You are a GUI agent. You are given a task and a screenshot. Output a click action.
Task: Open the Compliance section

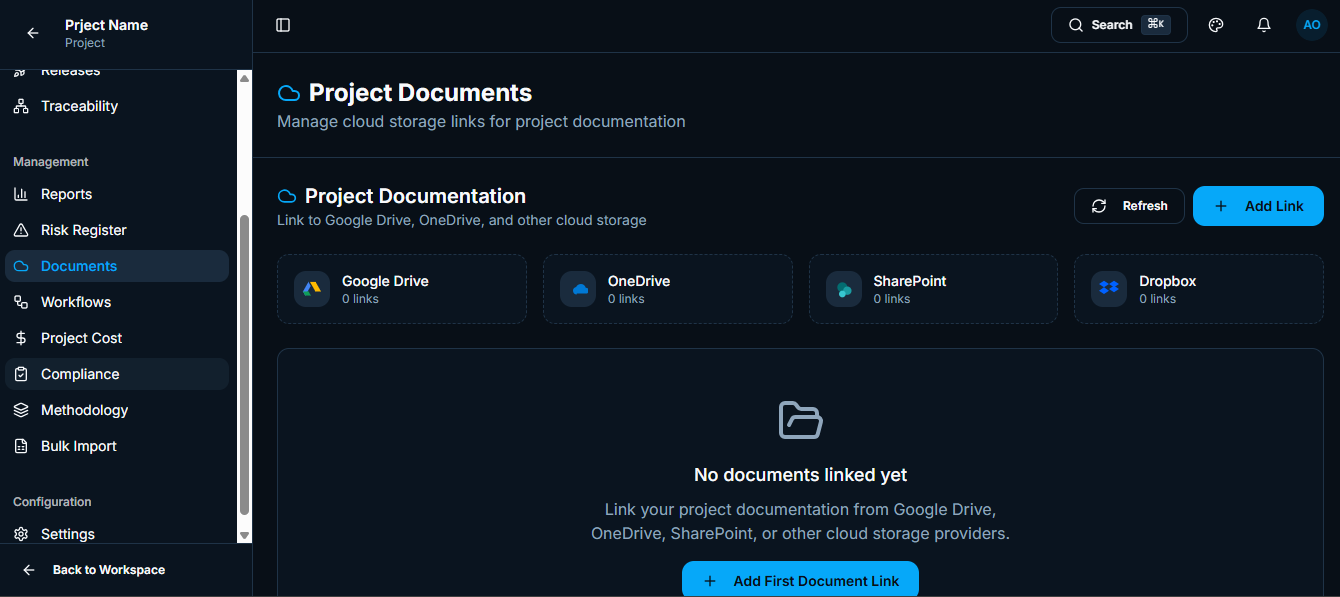pyautogui.click(x=117, y=374)
